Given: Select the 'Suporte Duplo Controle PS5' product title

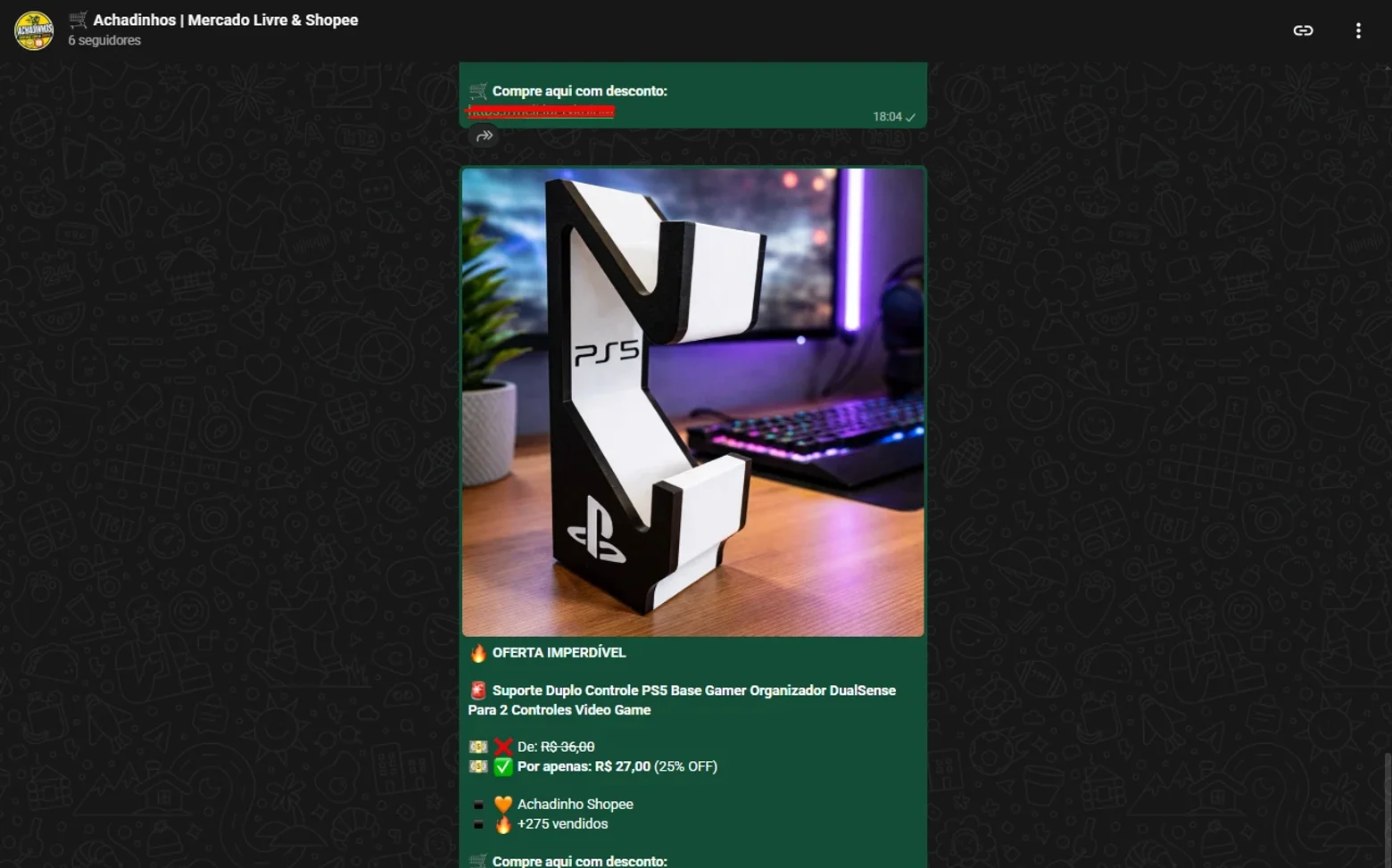Looking at the screenshot, I should (x=682, y=700).
